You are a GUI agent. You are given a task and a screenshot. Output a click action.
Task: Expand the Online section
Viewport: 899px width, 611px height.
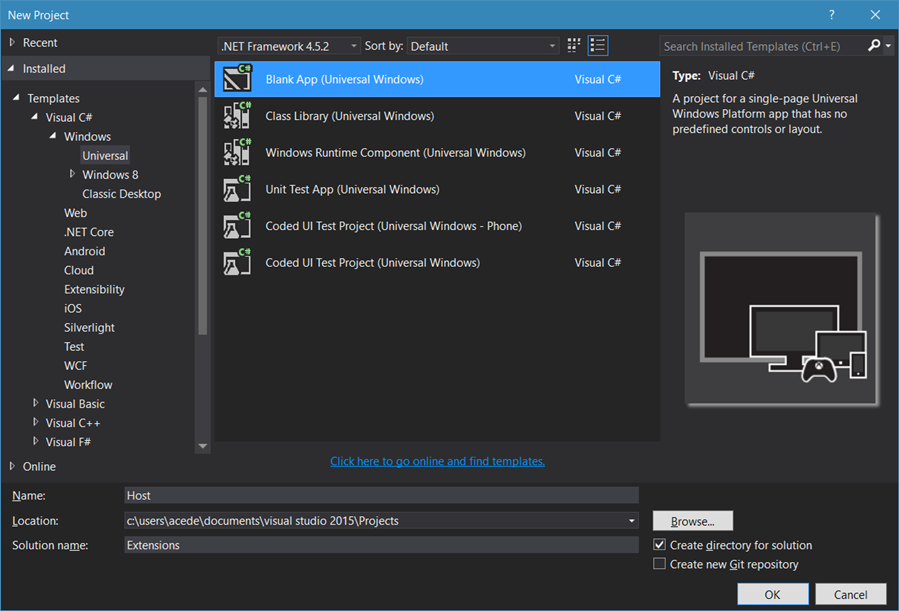12,466
